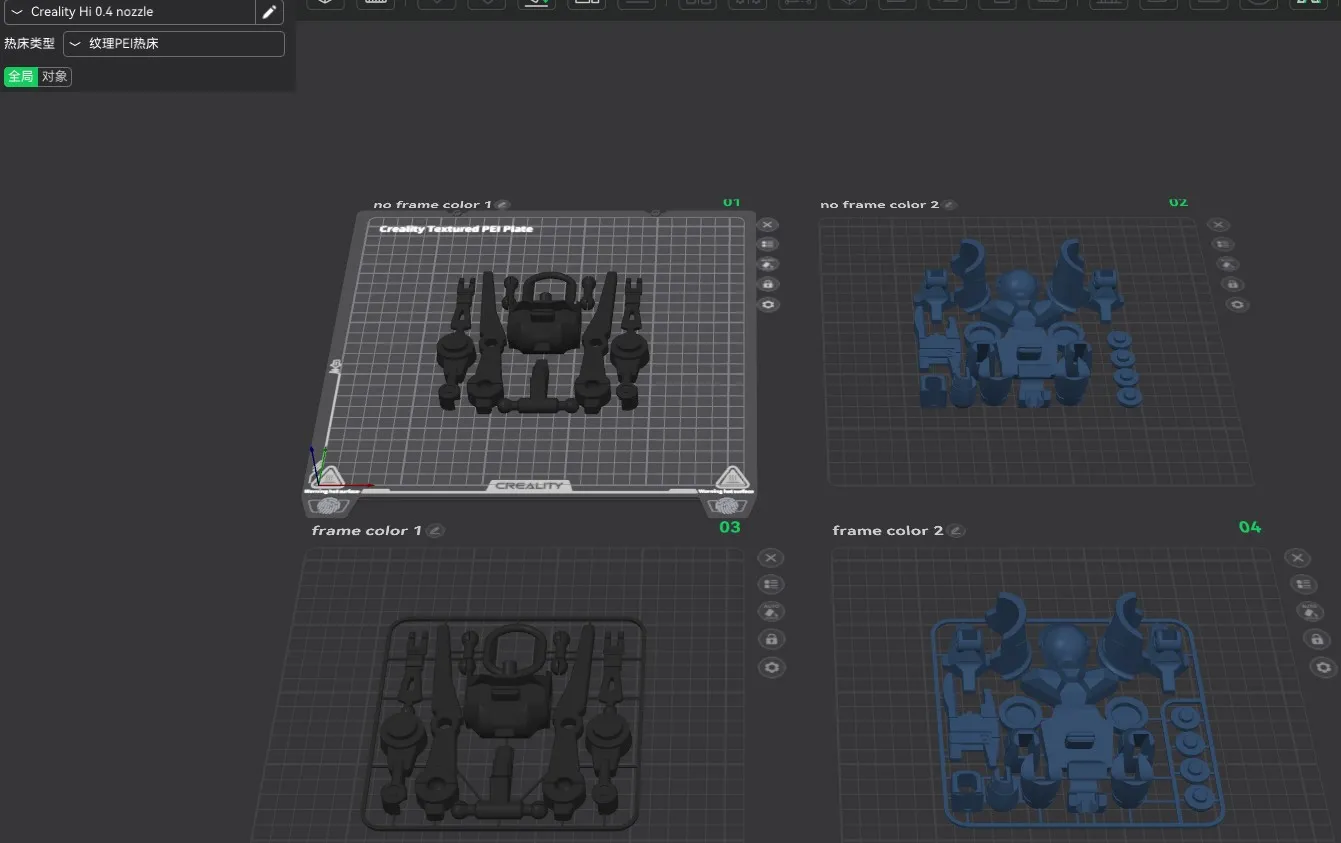Rename plate 'no frame color 1' using pencil icon

502,204
